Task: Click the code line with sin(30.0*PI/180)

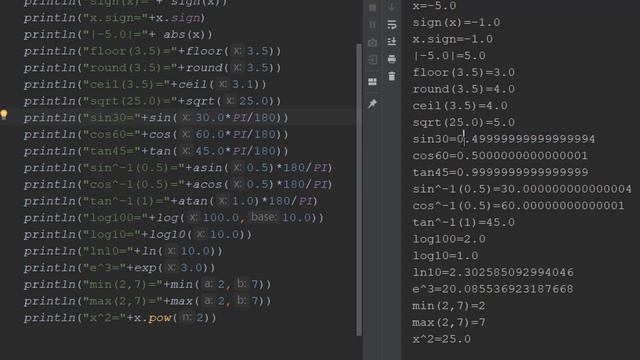Action: tap(156, 118)
